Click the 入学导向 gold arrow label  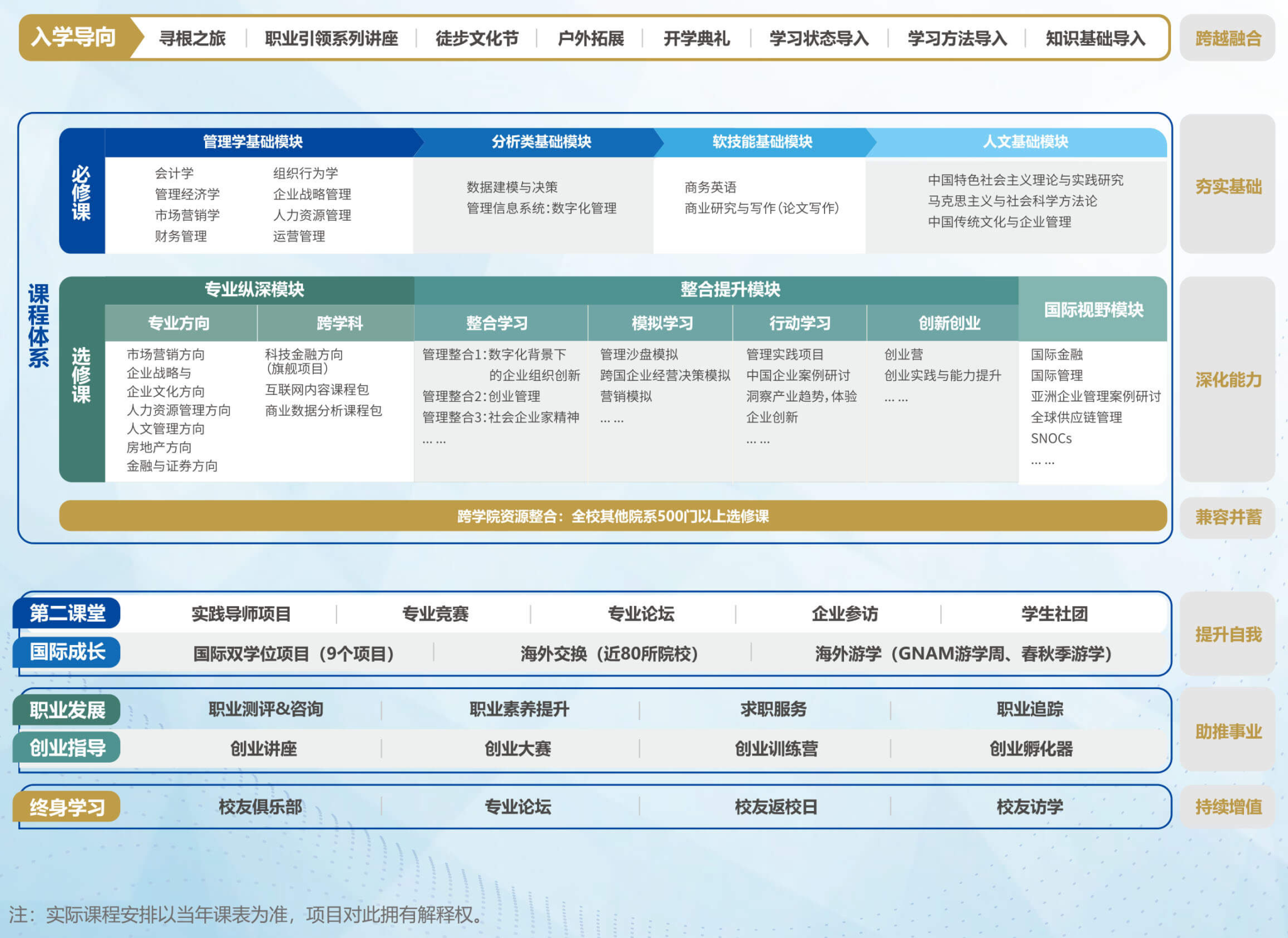point(74,38)
